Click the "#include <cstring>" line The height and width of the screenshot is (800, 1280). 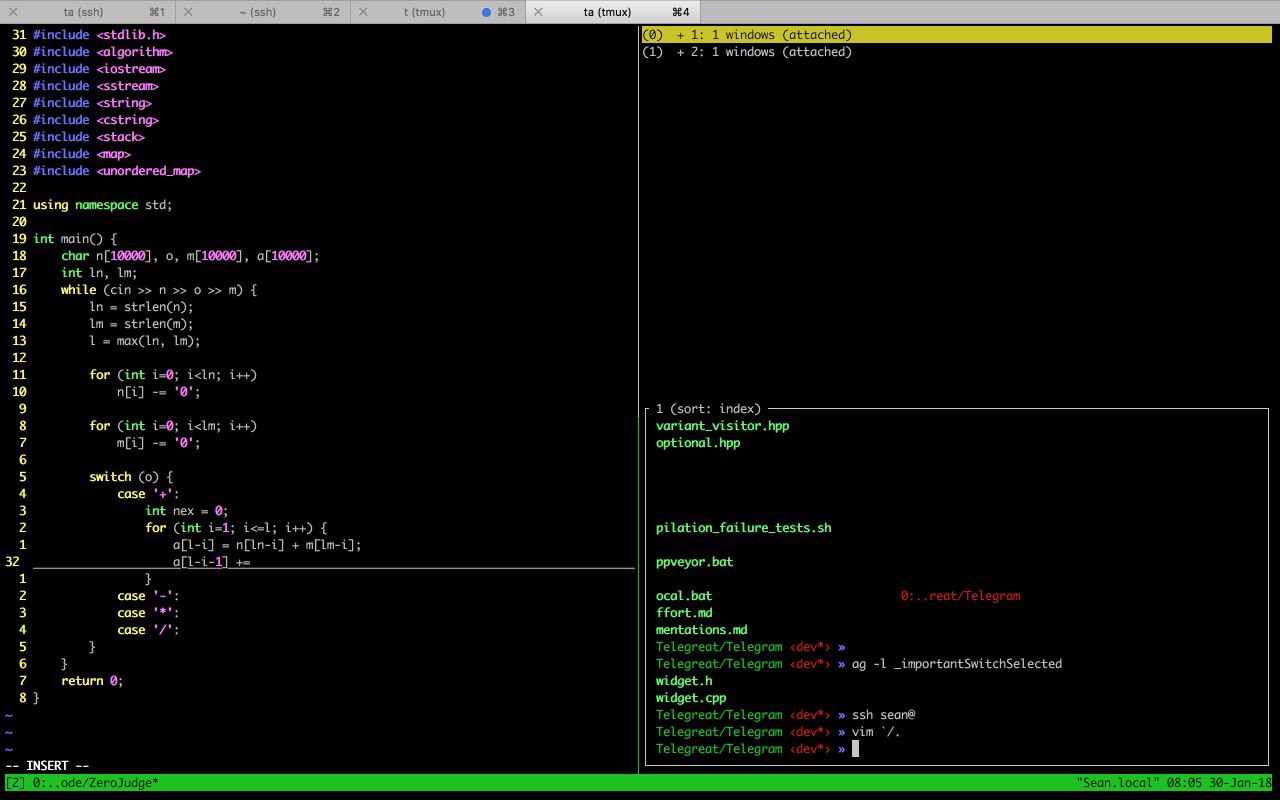click(96, 120)
